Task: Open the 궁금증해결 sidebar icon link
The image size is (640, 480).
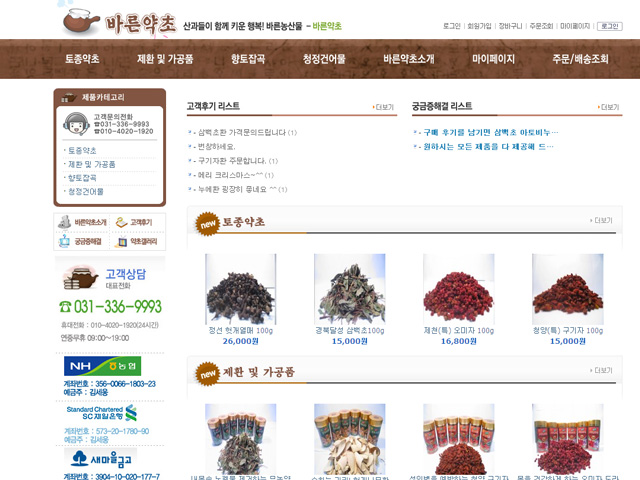Action: coord(80,241)
